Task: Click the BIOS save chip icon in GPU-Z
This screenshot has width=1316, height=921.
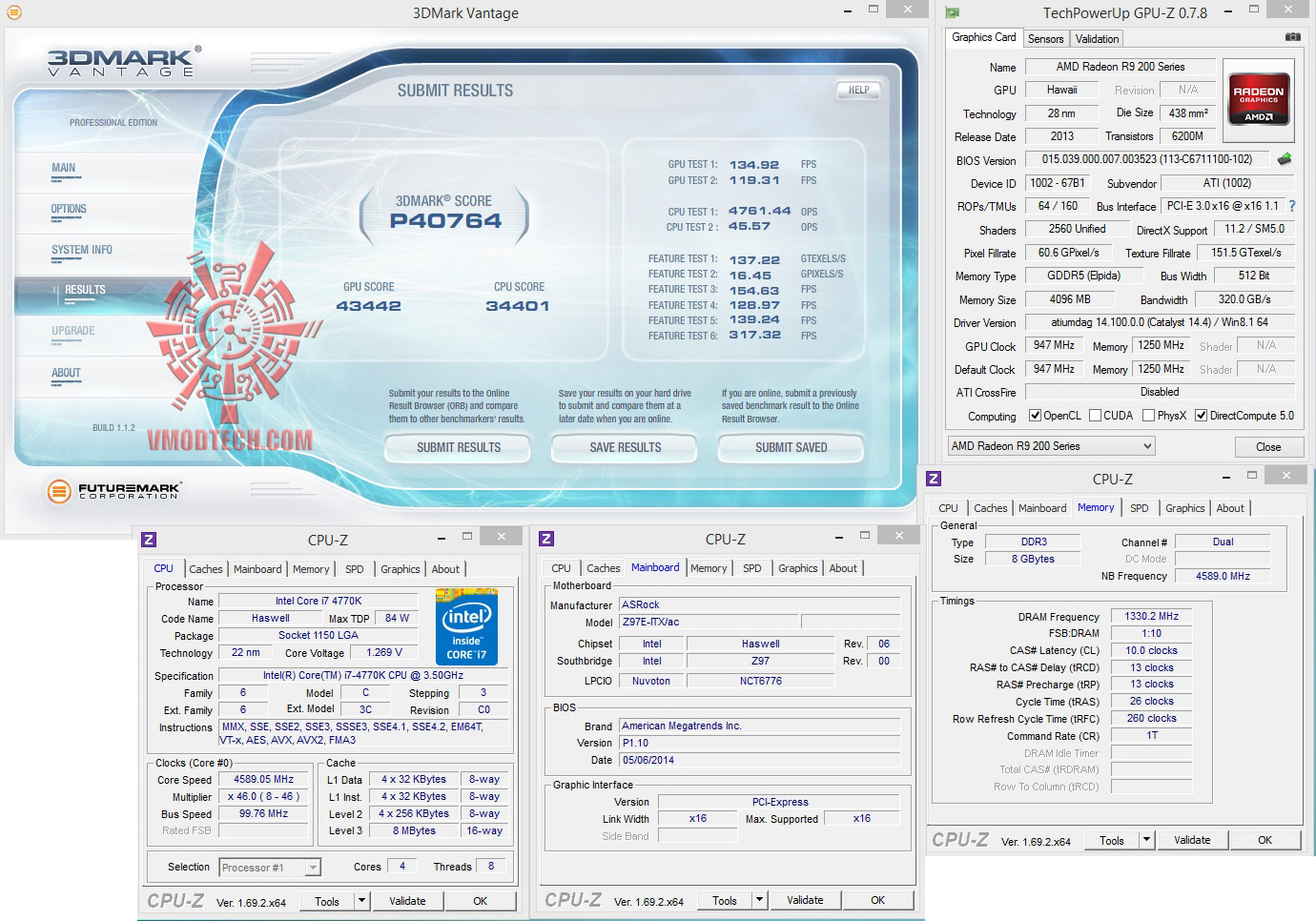Action: pyautogui.click(x=1285, y=159)
